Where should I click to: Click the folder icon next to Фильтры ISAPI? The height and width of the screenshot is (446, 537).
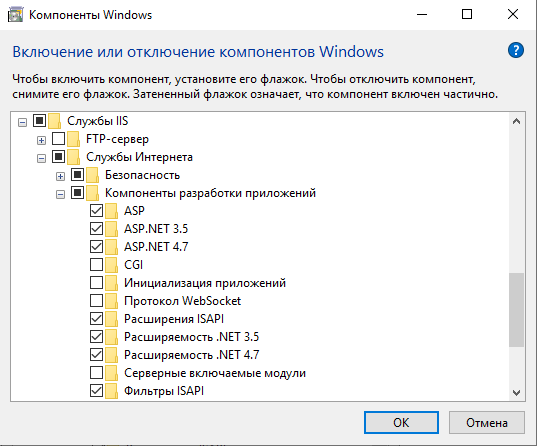click(x=111, y=391)
